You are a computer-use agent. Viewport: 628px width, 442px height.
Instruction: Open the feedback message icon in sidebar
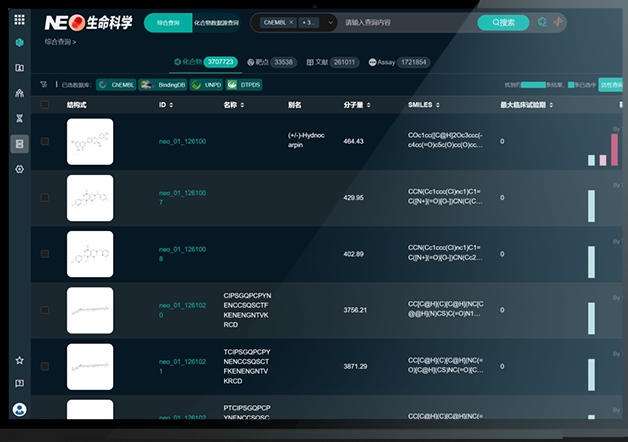point(19,384)
